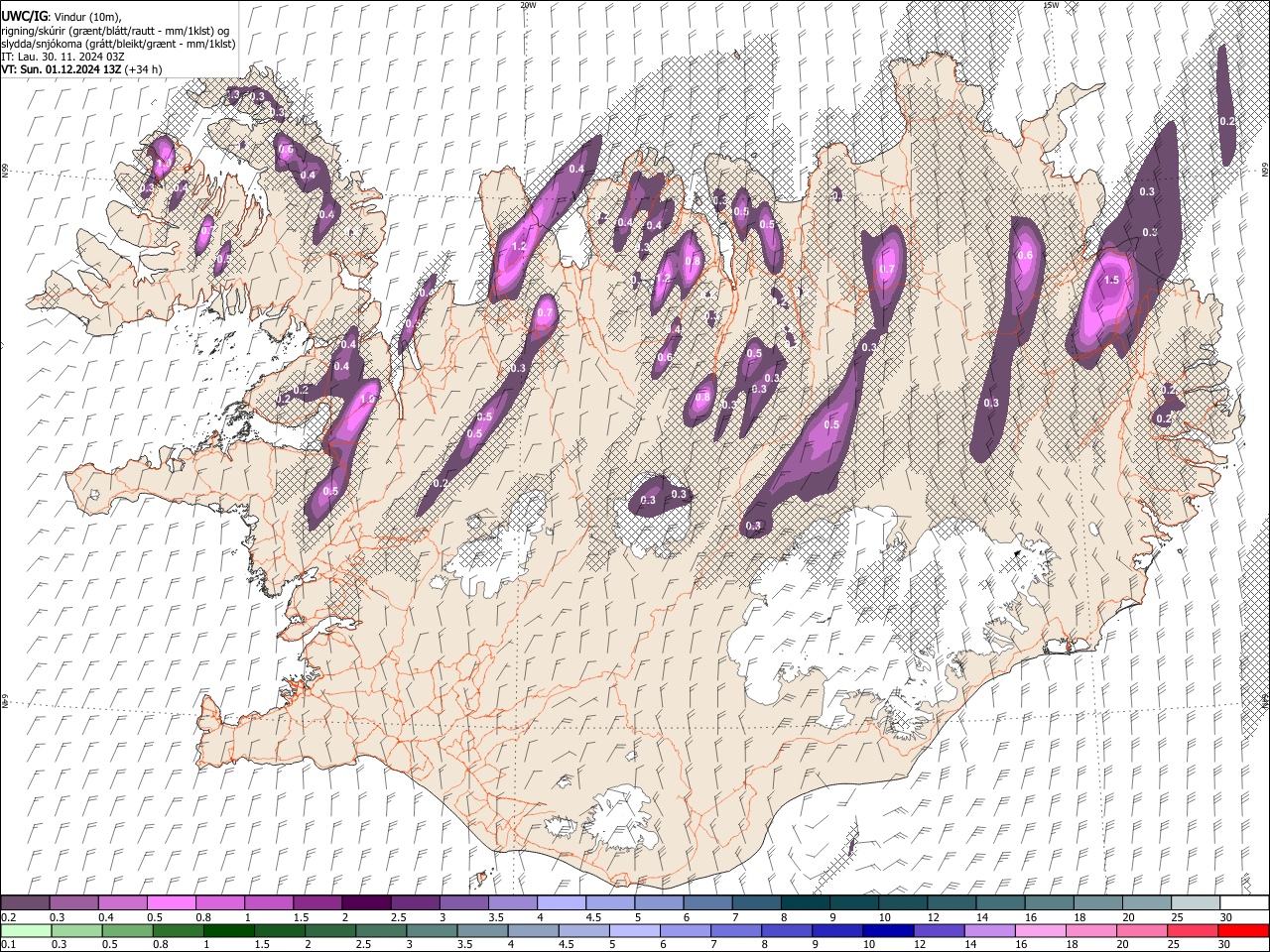Select the light grey 25 mm snow swatch
The image size is (1270, 952).
(1196, 902)
